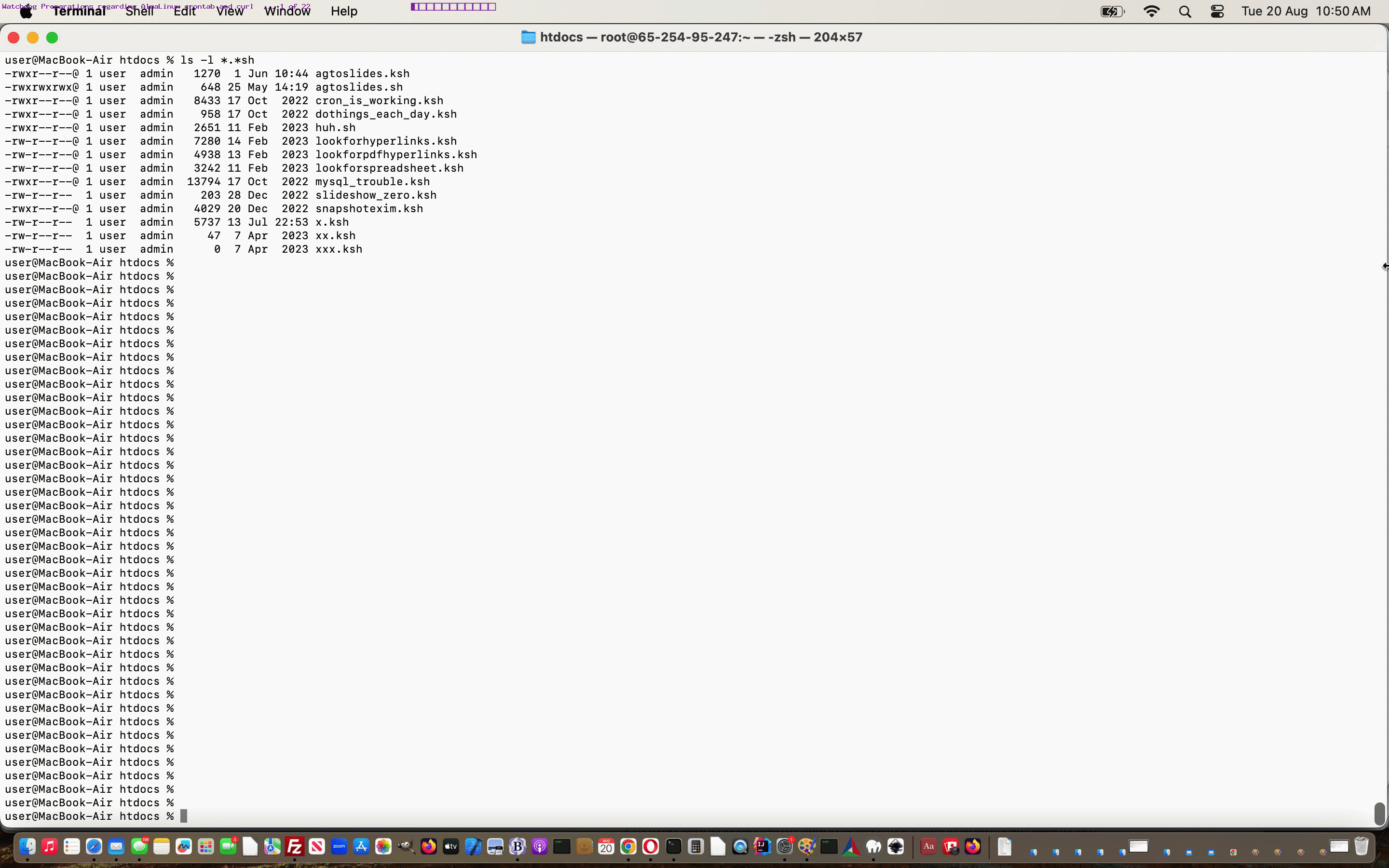Open the Shell menu

[139, 12]
